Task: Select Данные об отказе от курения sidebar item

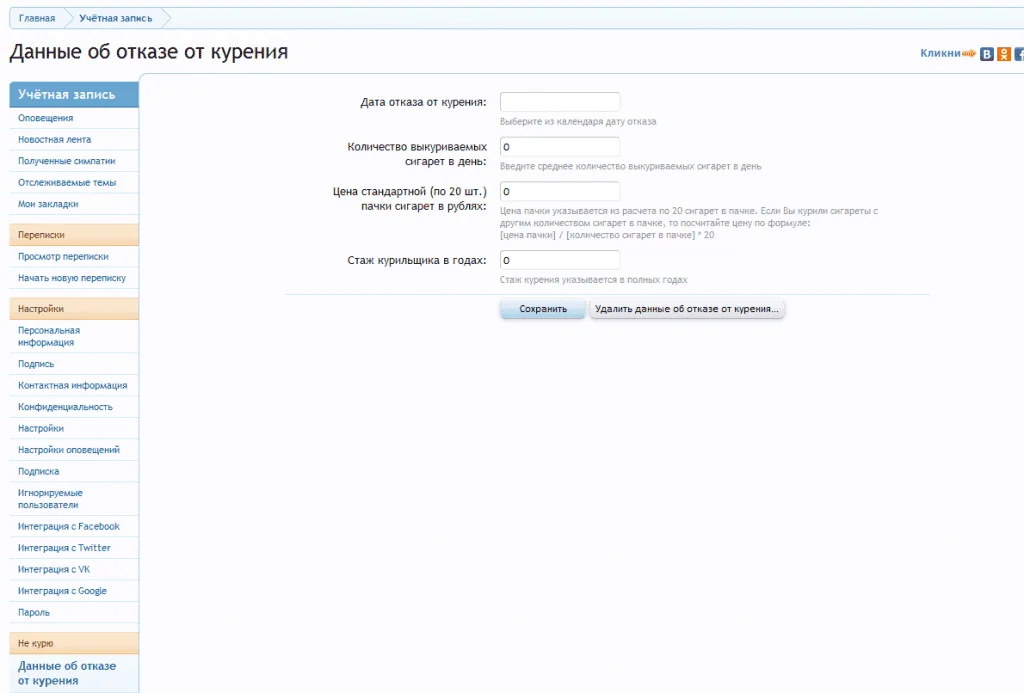Action: tap(63, 672)
